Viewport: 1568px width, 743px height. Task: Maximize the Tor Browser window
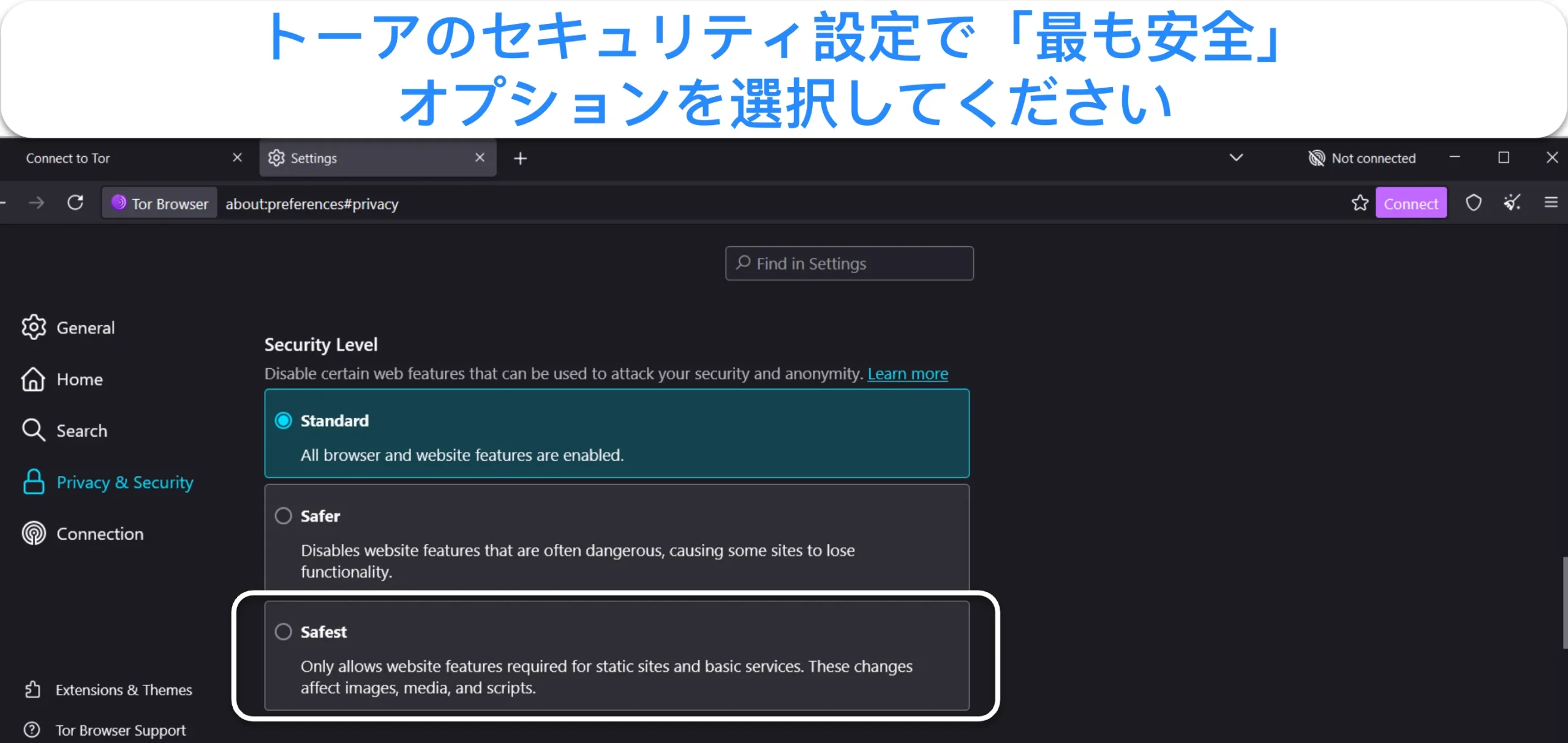click(x=1503, y=157)
